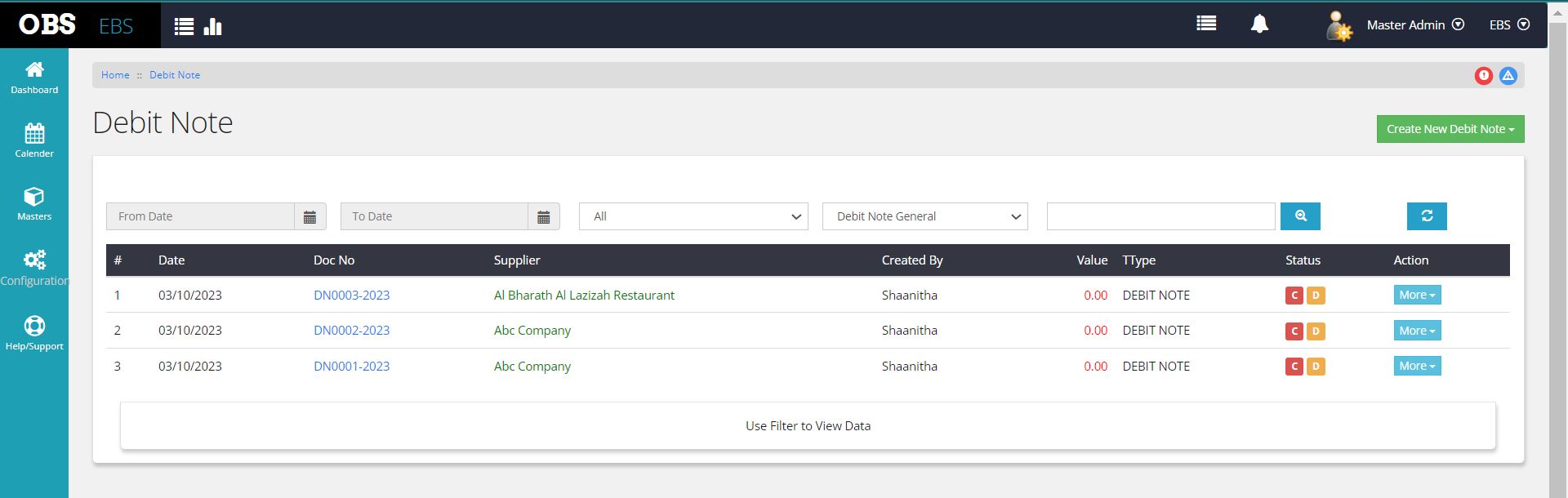1568x498 pixels.
Task: Click orange D status badge for DN0001-2023
Action: 1316,367
